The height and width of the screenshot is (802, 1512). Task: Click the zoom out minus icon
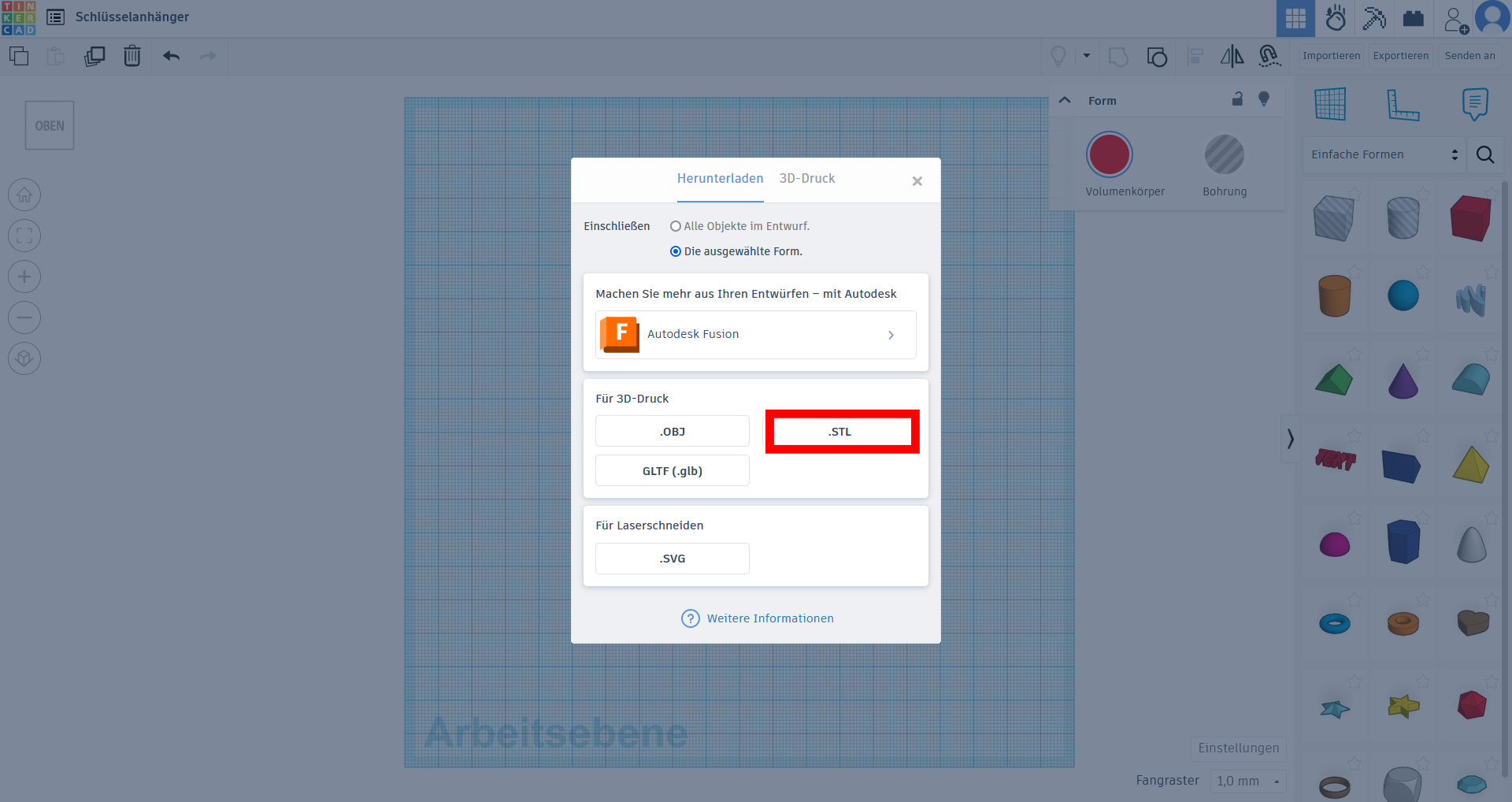(x=24, y=317)
